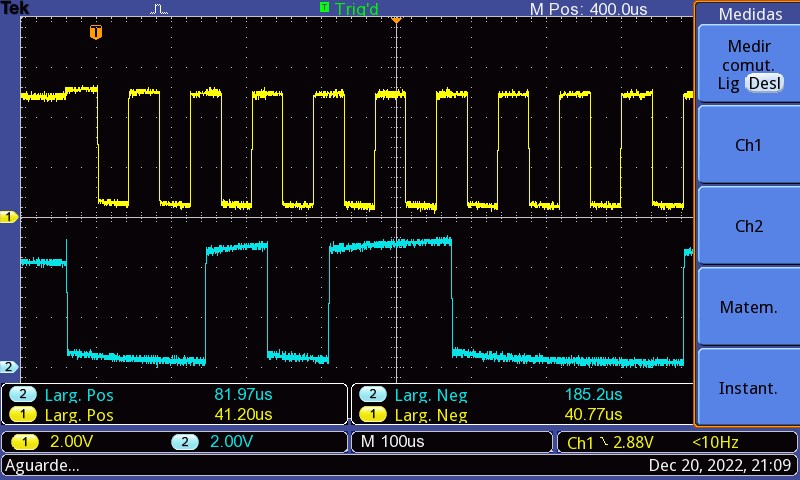Click the channel 2 scale badge at 2.00V

click(185, 442)
